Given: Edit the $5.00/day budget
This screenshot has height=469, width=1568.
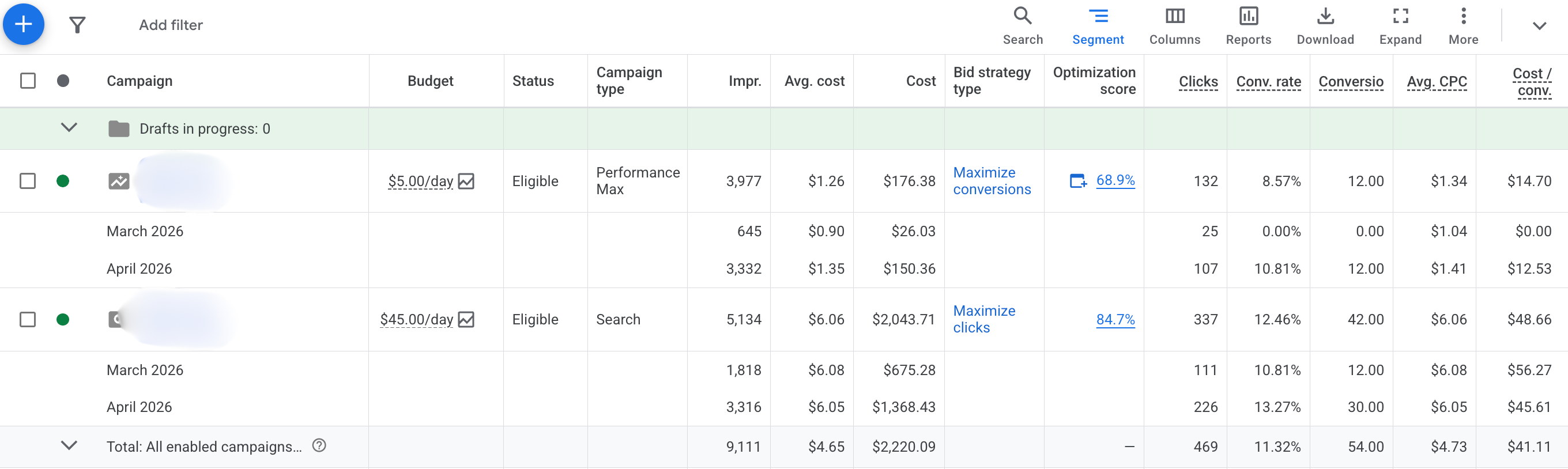Looking at the screenshot, I should [x=421, y=181].
